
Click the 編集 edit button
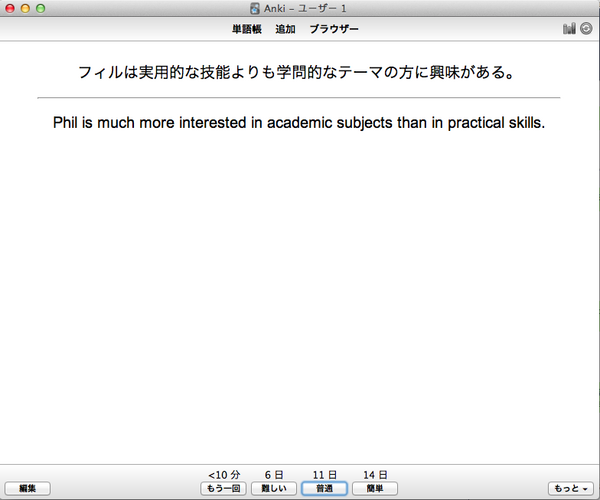pos(28,489)
